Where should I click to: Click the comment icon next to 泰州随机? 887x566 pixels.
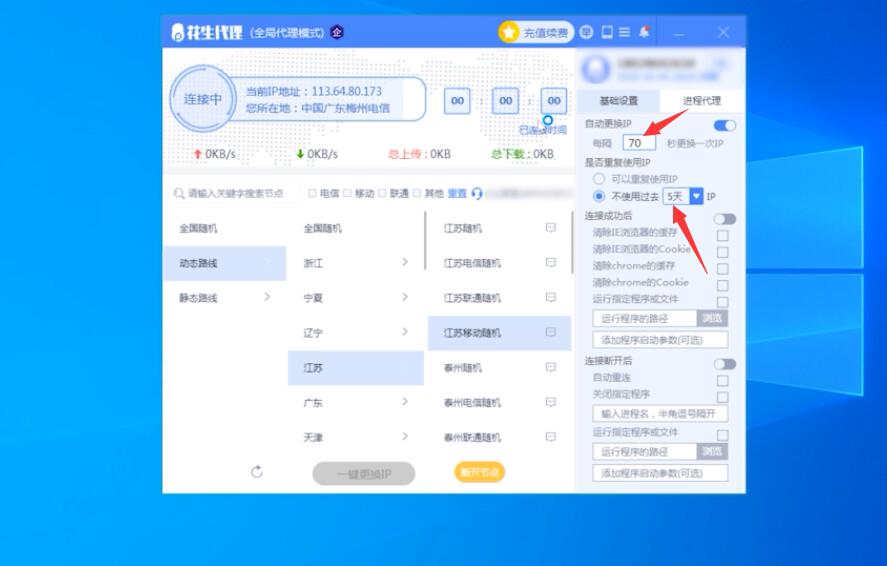click(550, 367)
